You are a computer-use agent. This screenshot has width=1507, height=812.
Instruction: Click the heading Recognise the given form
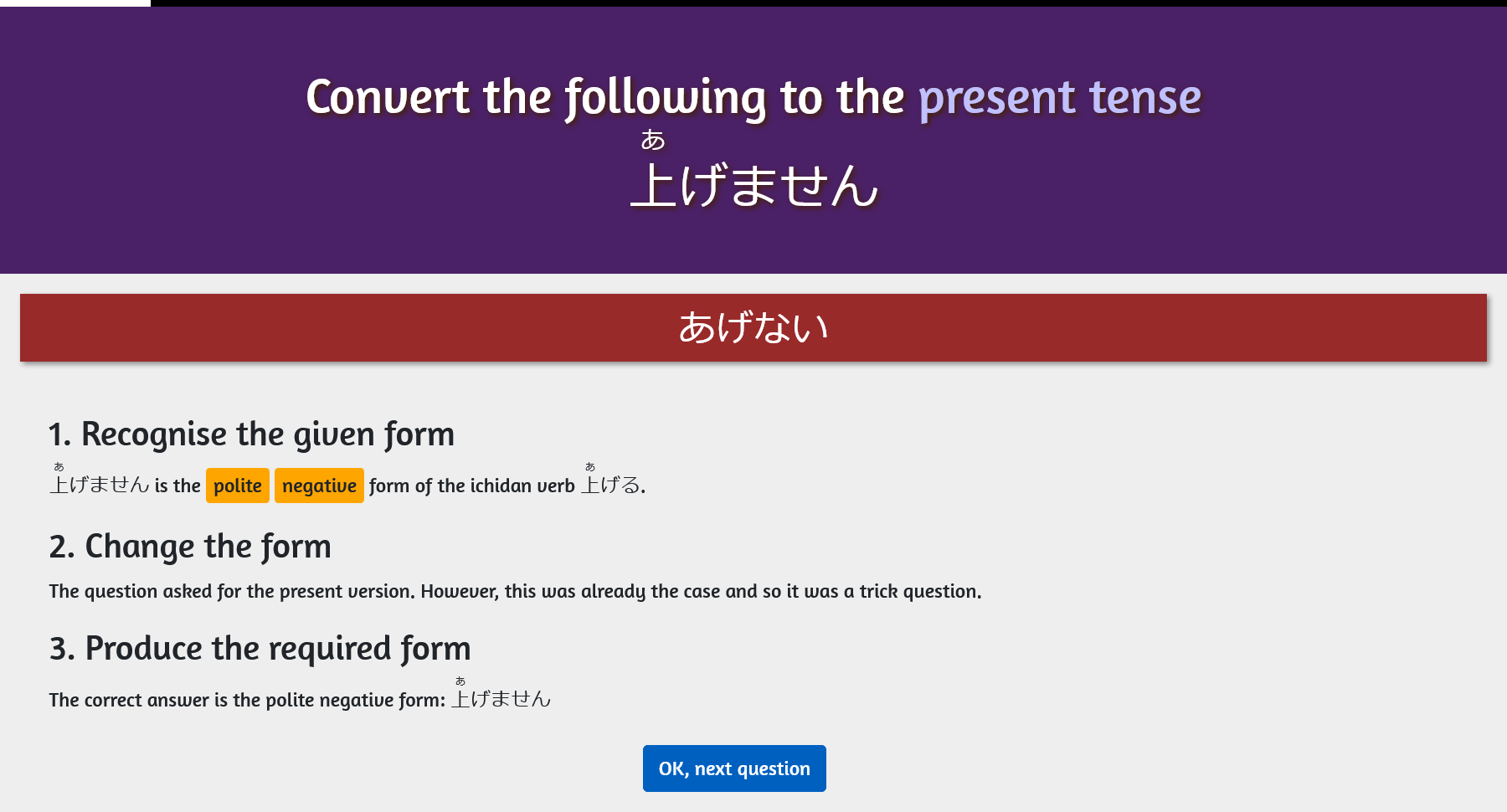click(251, 434)
